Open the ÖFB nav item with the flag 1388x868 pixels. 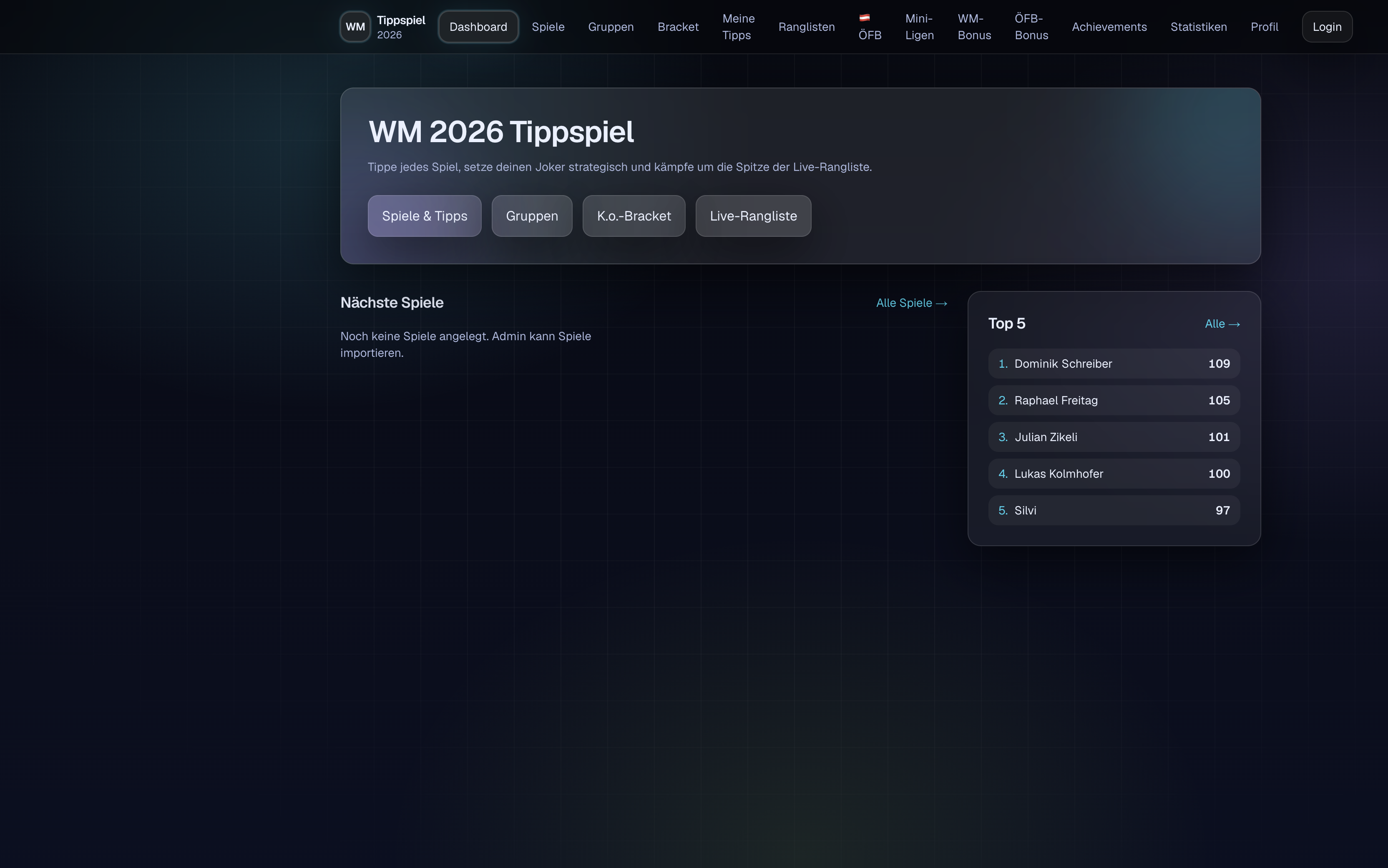pos(870,27)
